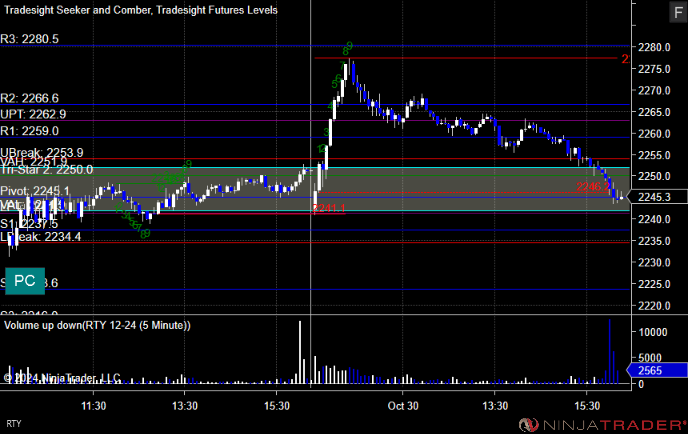This screenshot has width=688, height=434.
Task: Click the 10000 volume axis label
Action: coord(653,332)
